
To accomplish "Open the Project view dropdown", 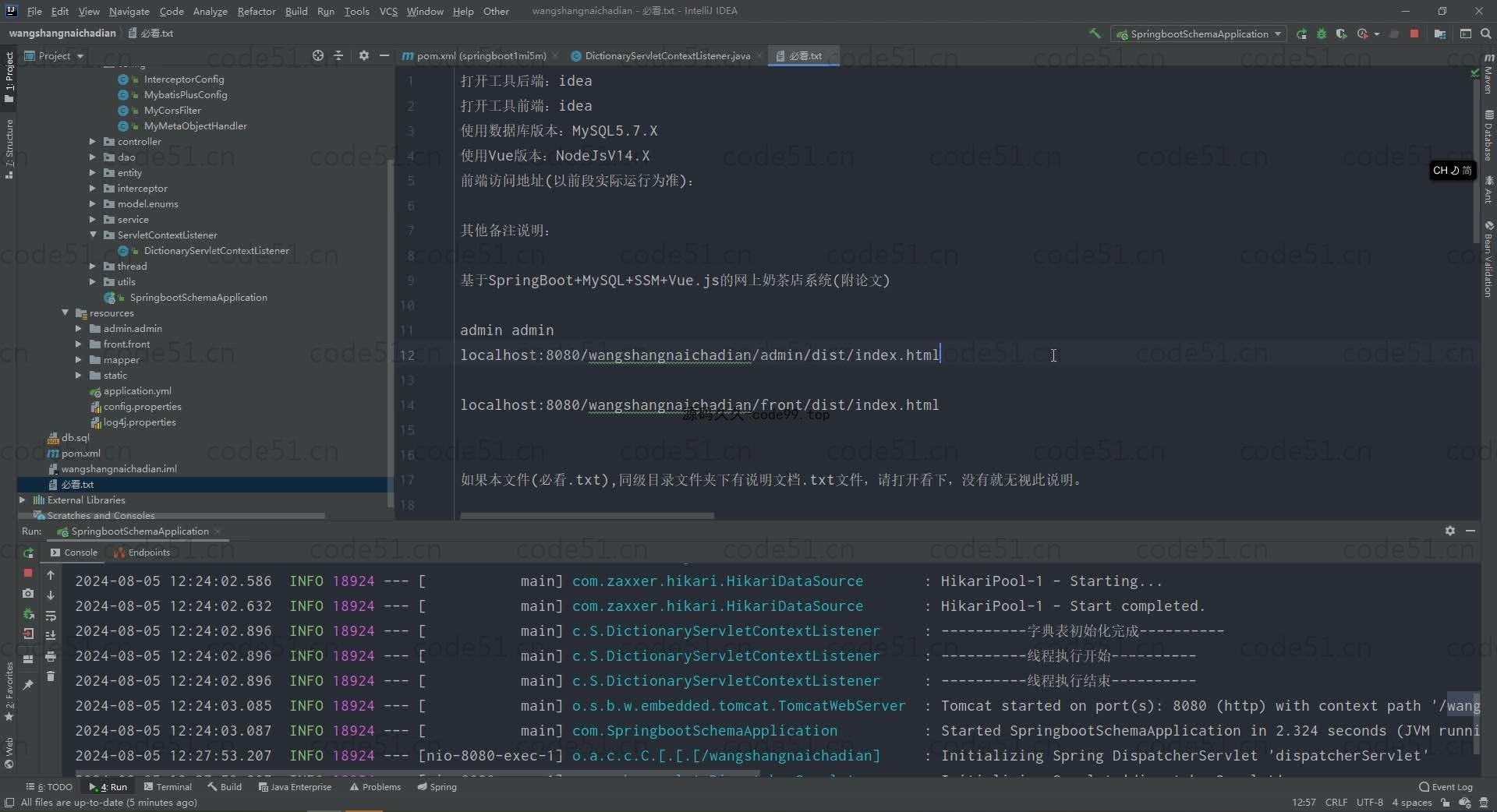I will pos(54,55).
